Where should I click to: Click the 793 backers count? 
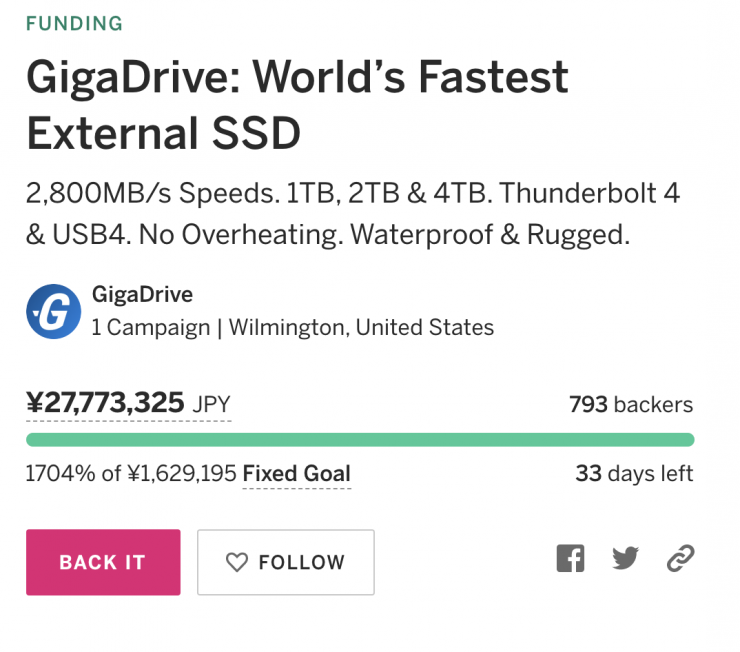630,404
